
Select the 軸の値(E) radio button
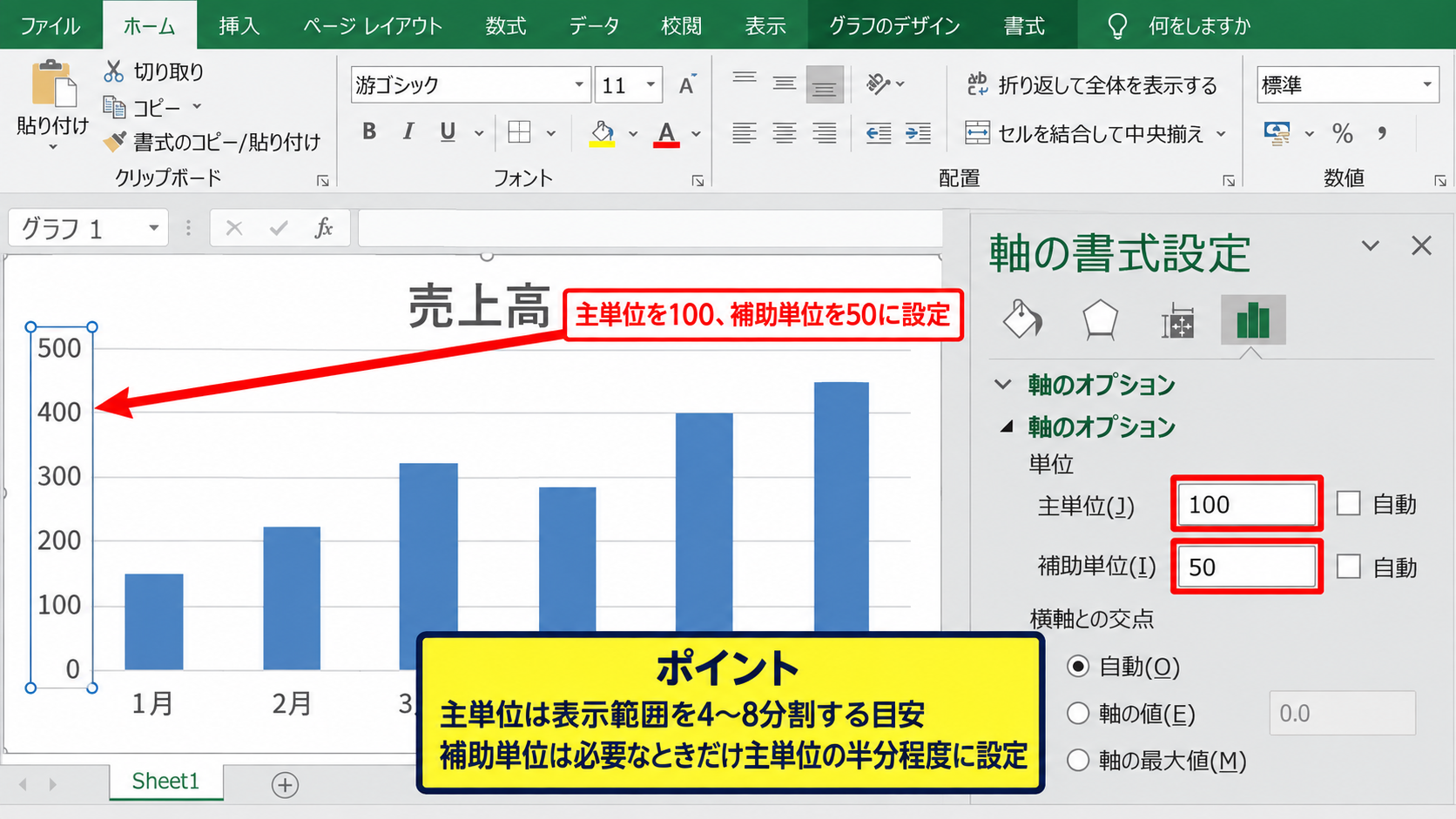coord(1078,714)
